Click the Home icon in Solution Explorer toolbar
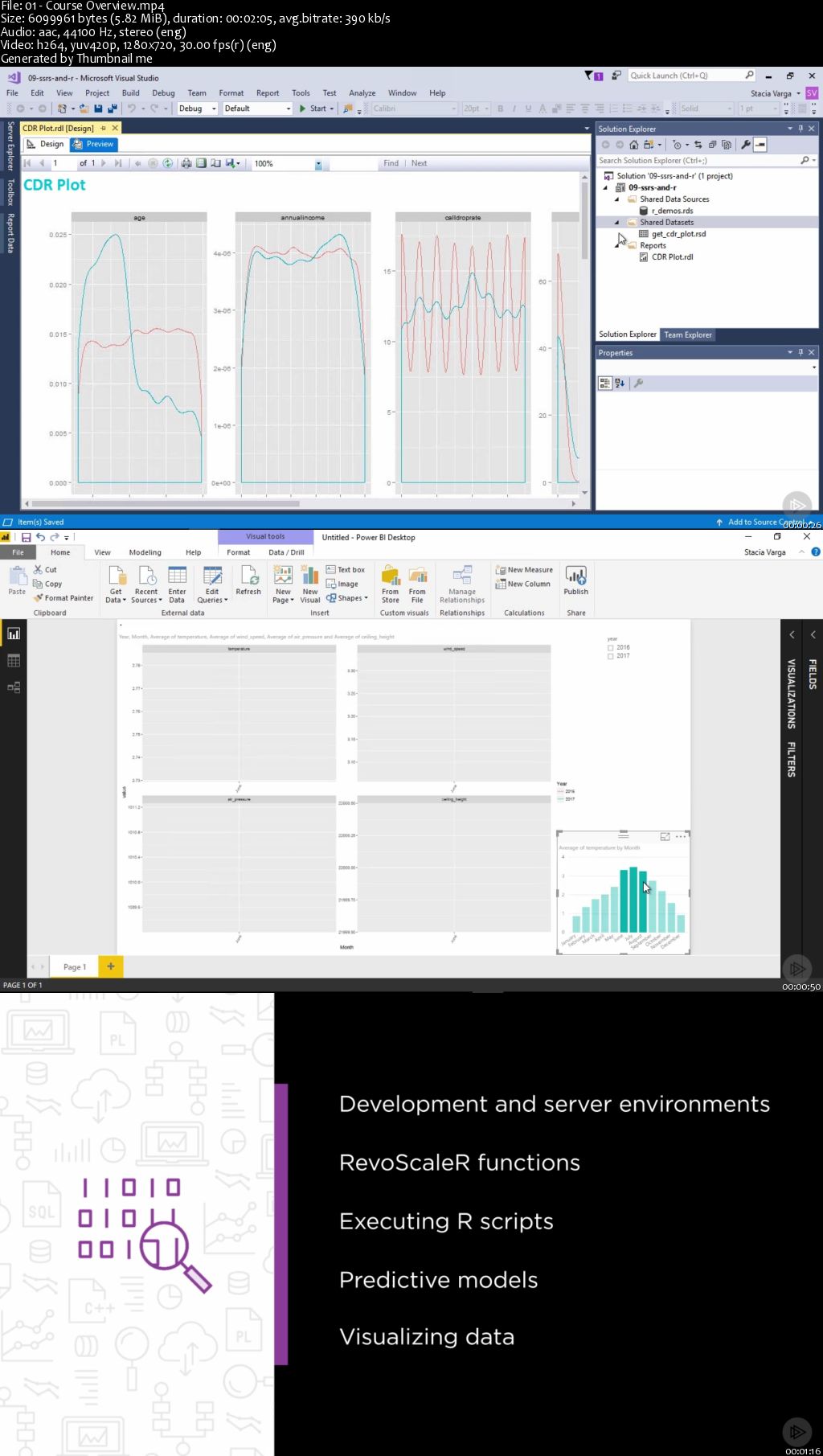 633,145
